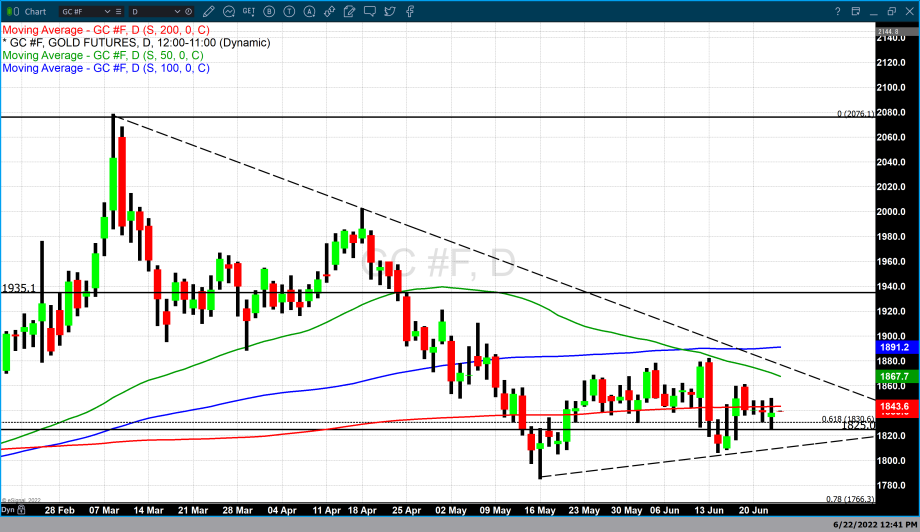Viewport: 920px width, 532px height.
Task: Share chart via Facebook icon
Action: coord(409,11)
